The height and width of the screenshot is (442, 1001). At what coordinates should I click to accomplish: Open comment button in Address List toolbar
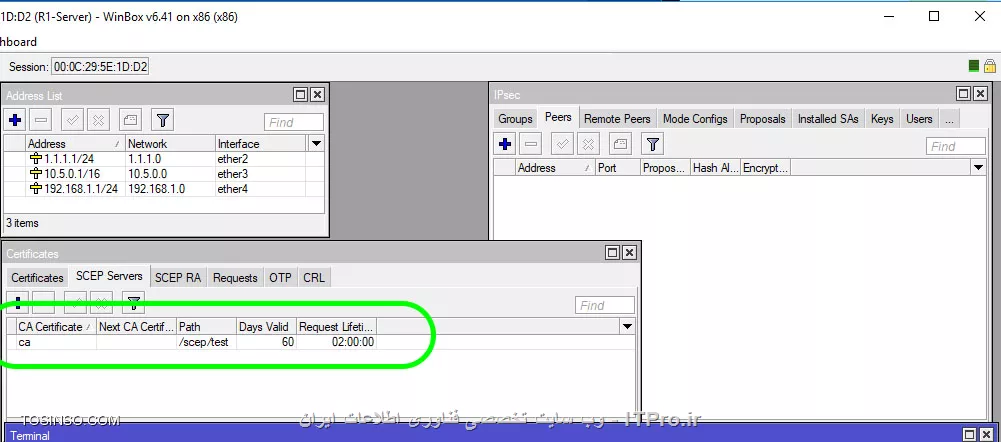(130, 119)
